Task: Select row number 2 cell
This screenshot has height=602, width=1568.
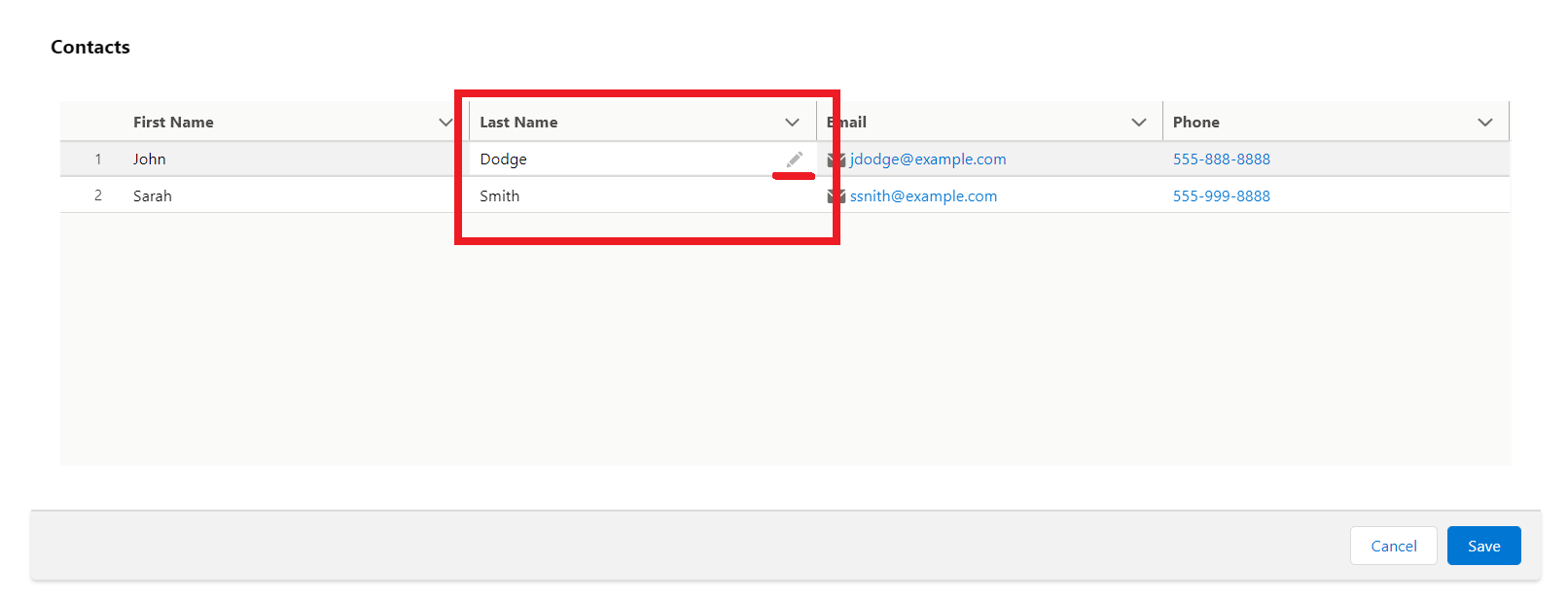Action: point(97,196)
